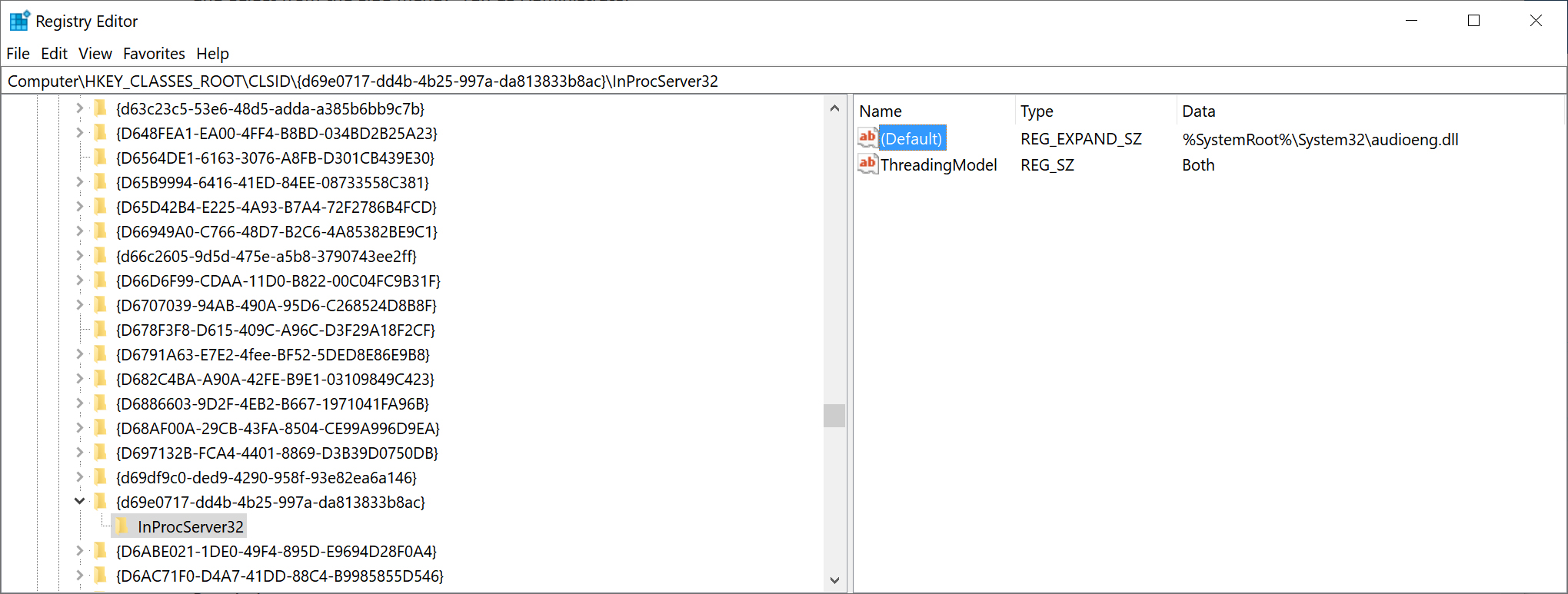Open the Favorites menu

154,54
